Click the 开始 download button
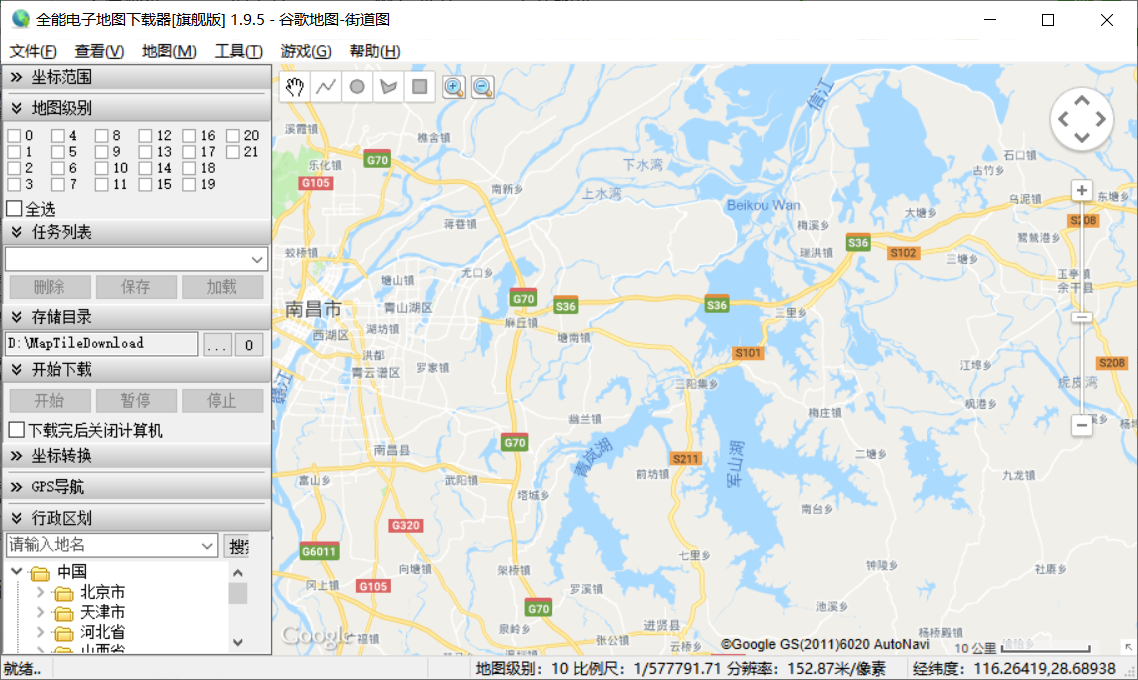1138x680 pixels. point(49,401)
